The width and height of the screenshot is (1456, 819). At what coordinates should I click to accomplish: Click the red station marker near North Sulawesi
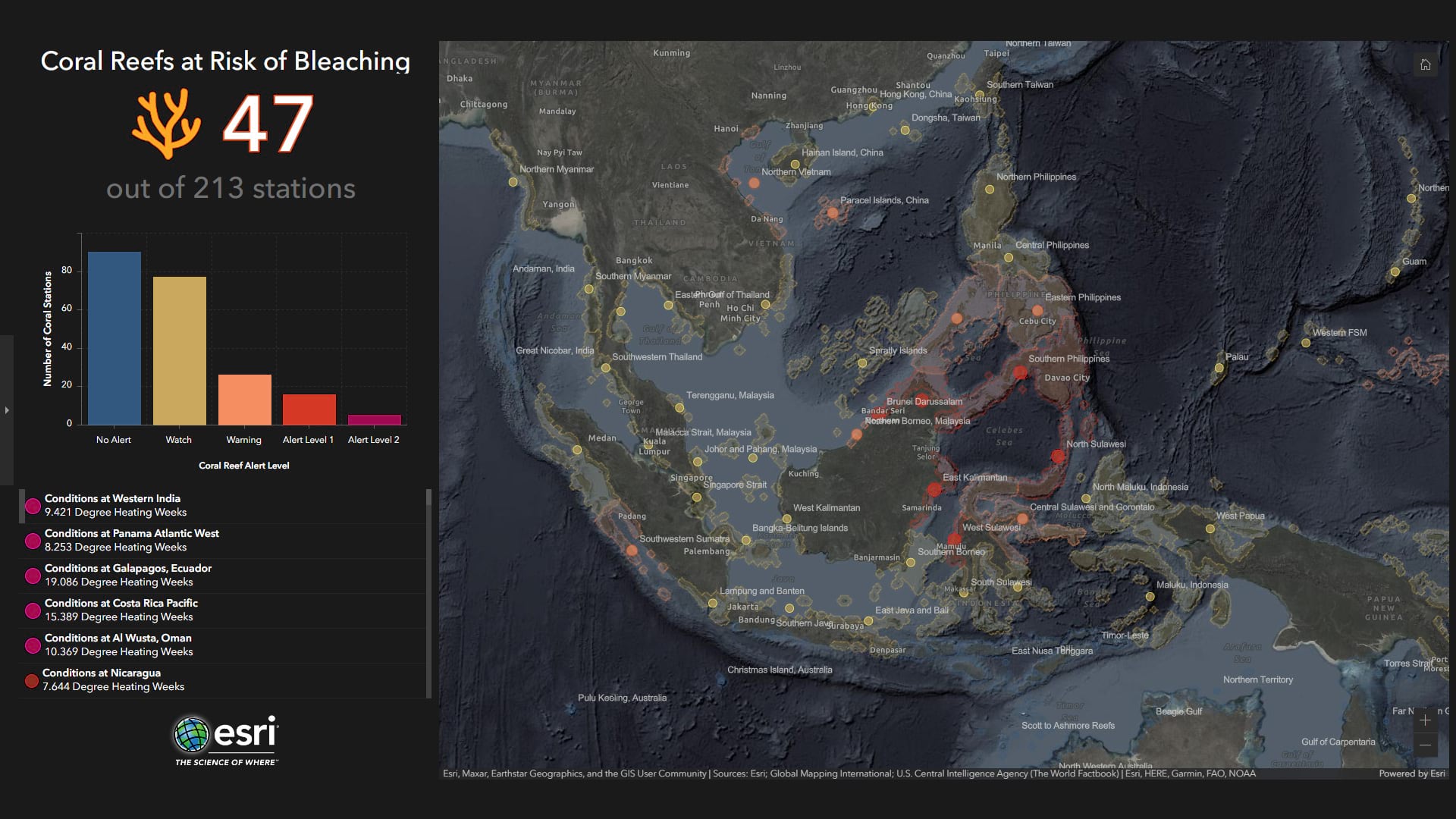(1058, 456)
